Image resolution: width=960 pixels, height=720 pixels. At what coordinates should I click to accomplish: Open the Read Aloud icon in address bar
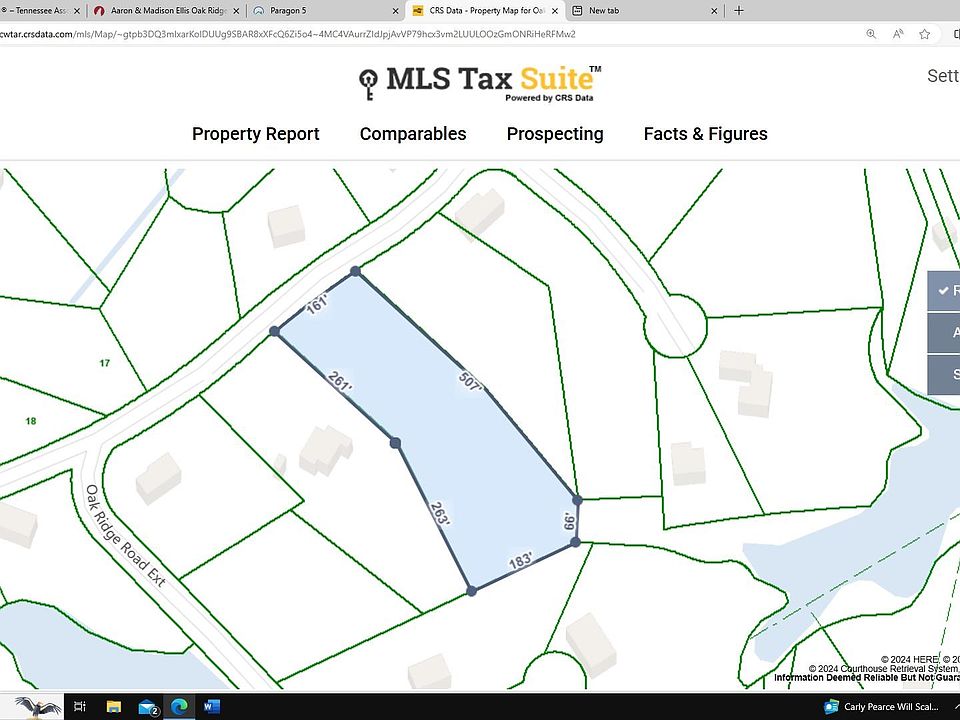[898, 34]
